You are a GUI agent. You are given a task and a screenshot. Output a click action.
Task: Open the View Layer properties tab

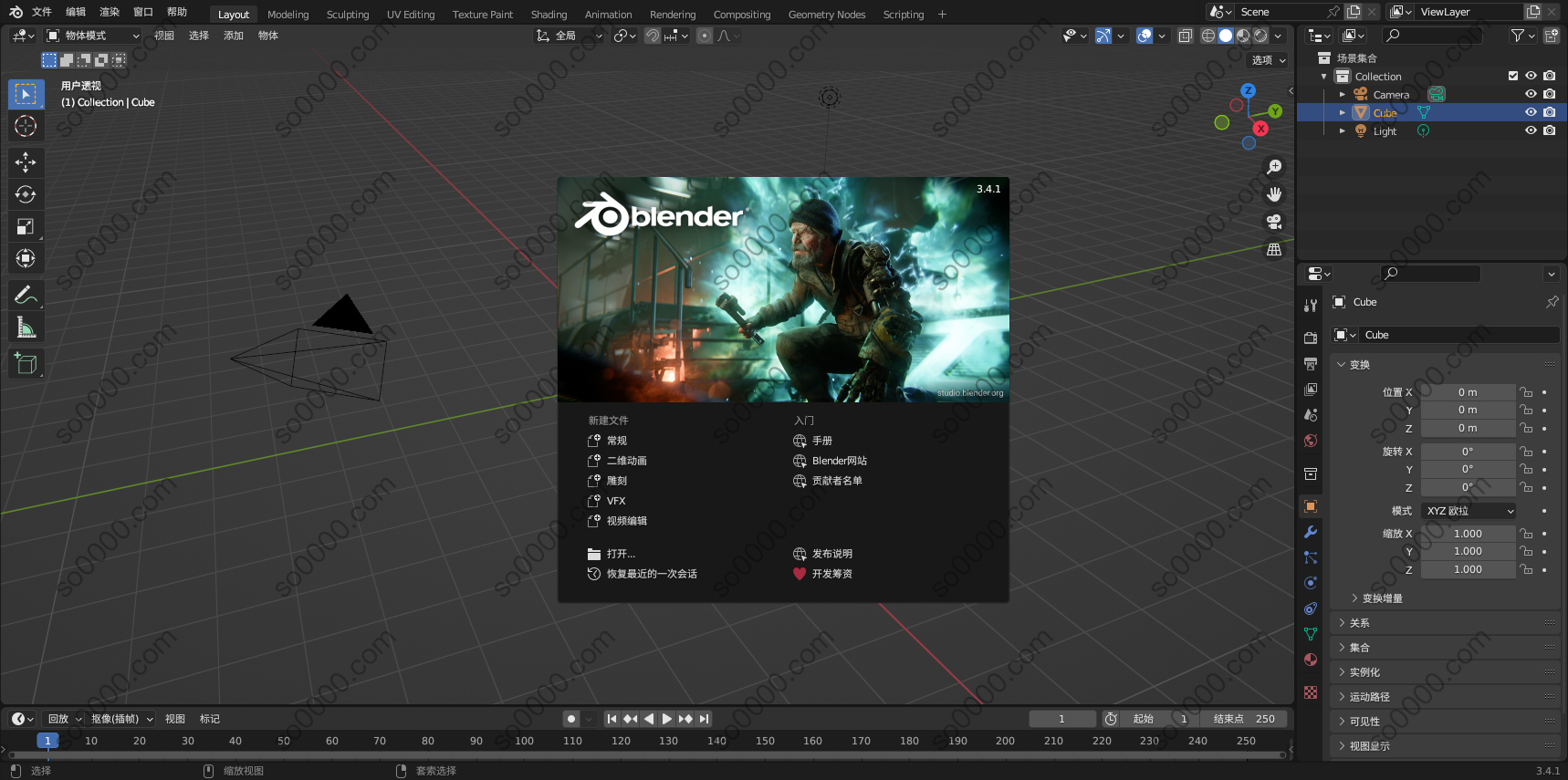point(1311,389)
